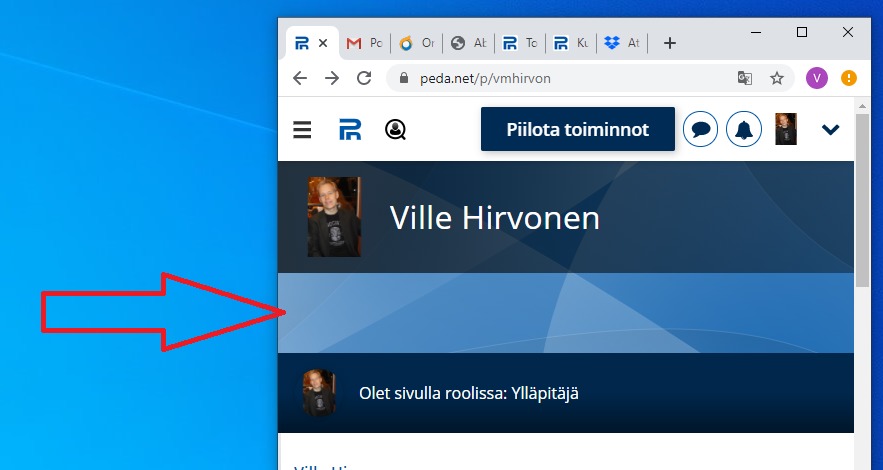This screenshot has width=883, height=470.
Task: Switch to the Gmail tab
Action: 363,43
